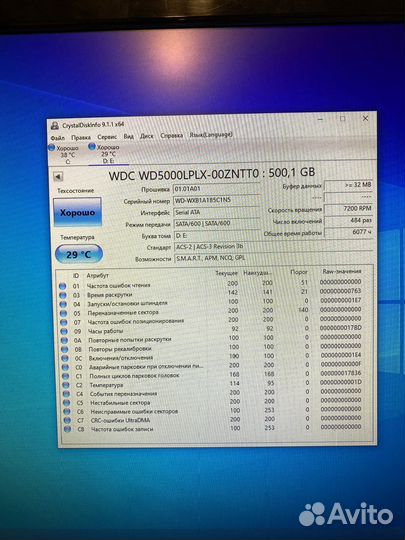Open the Сервис menu

[107, 137]
